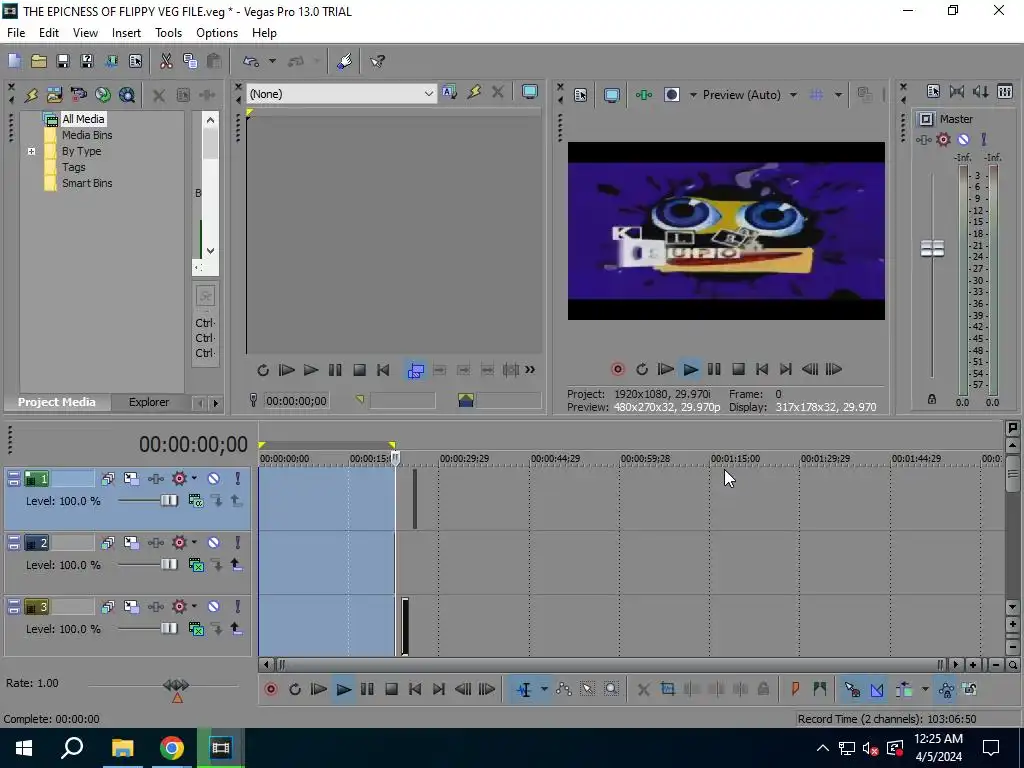
Task: Adjust playback Rate slider
Action: [176, 685]
